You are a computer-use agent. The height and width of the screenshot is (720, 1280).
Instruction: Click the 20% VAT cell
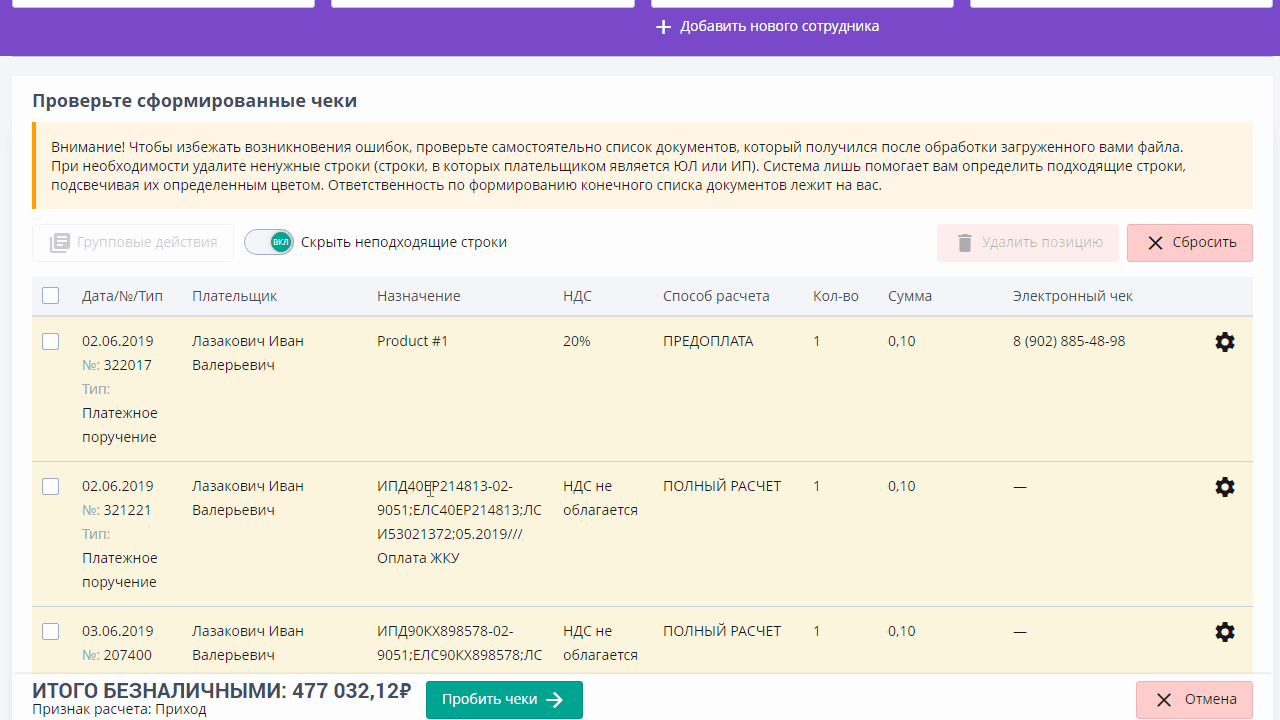point(577,341)
